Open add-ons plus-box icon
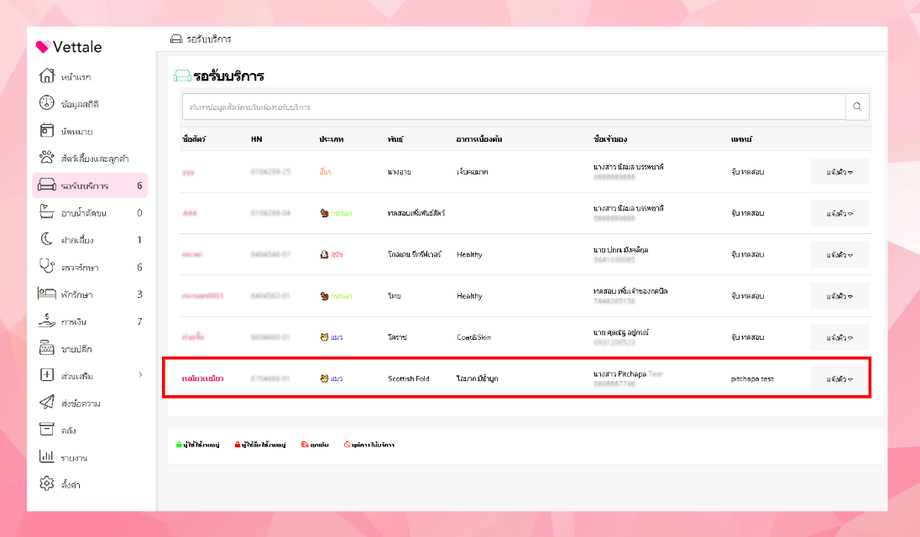 [46, 375]
